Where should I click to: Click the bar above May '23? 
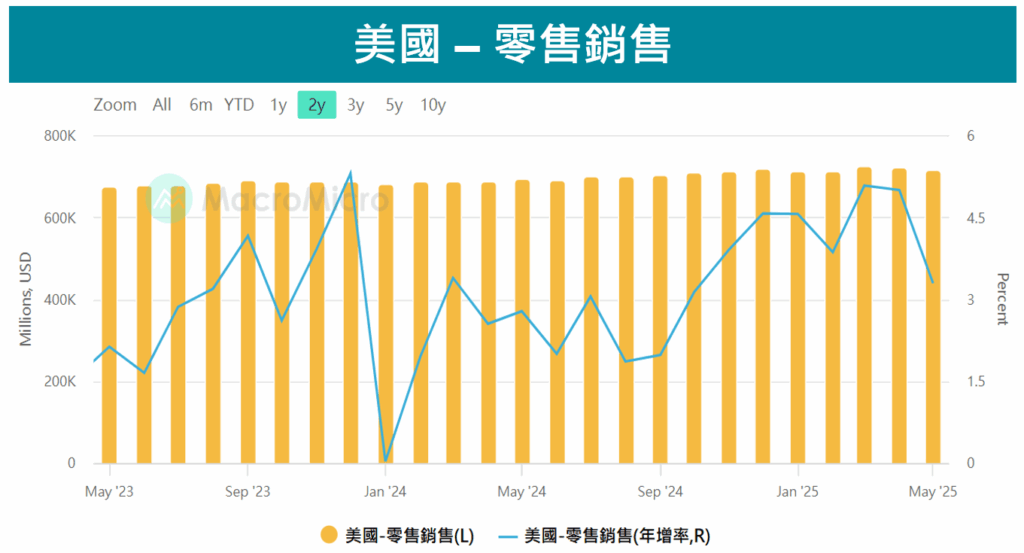(x=109, y=326)
